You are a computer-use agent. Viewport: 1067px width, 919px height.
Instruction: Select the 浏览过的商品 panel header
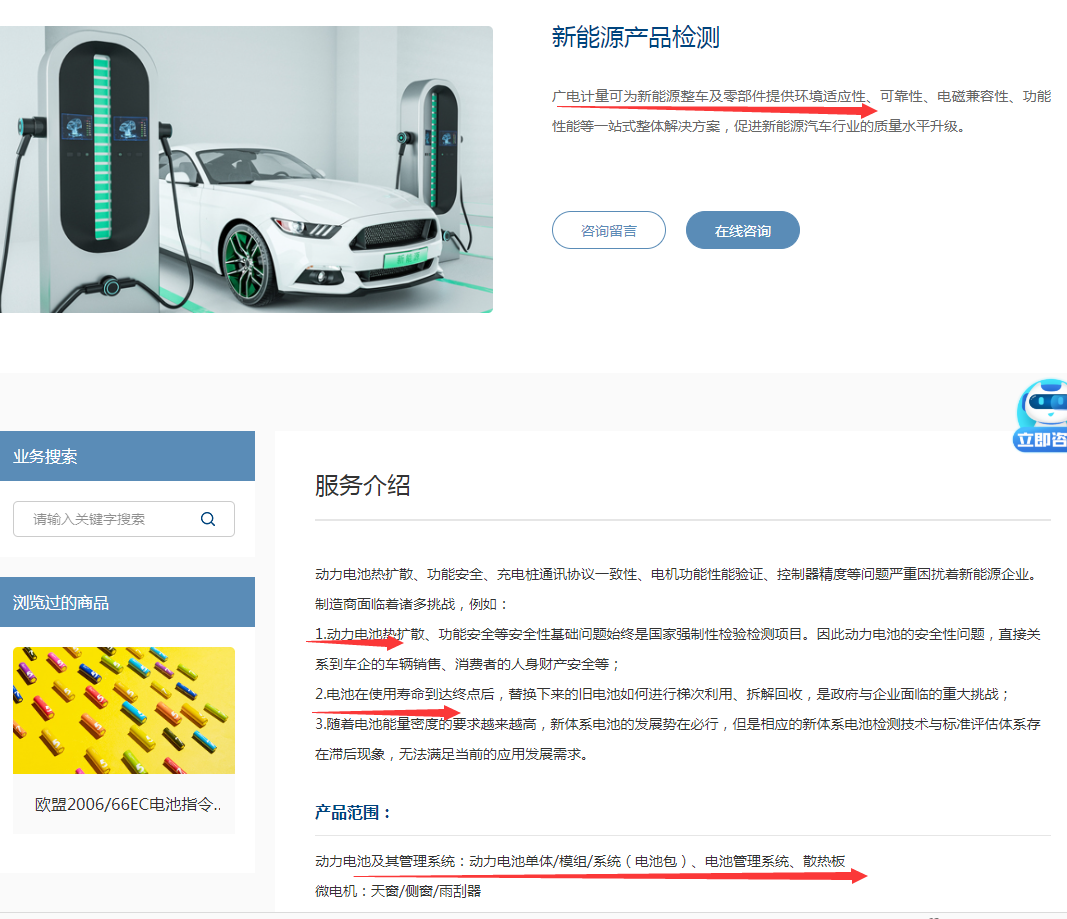tap(127, 602)
